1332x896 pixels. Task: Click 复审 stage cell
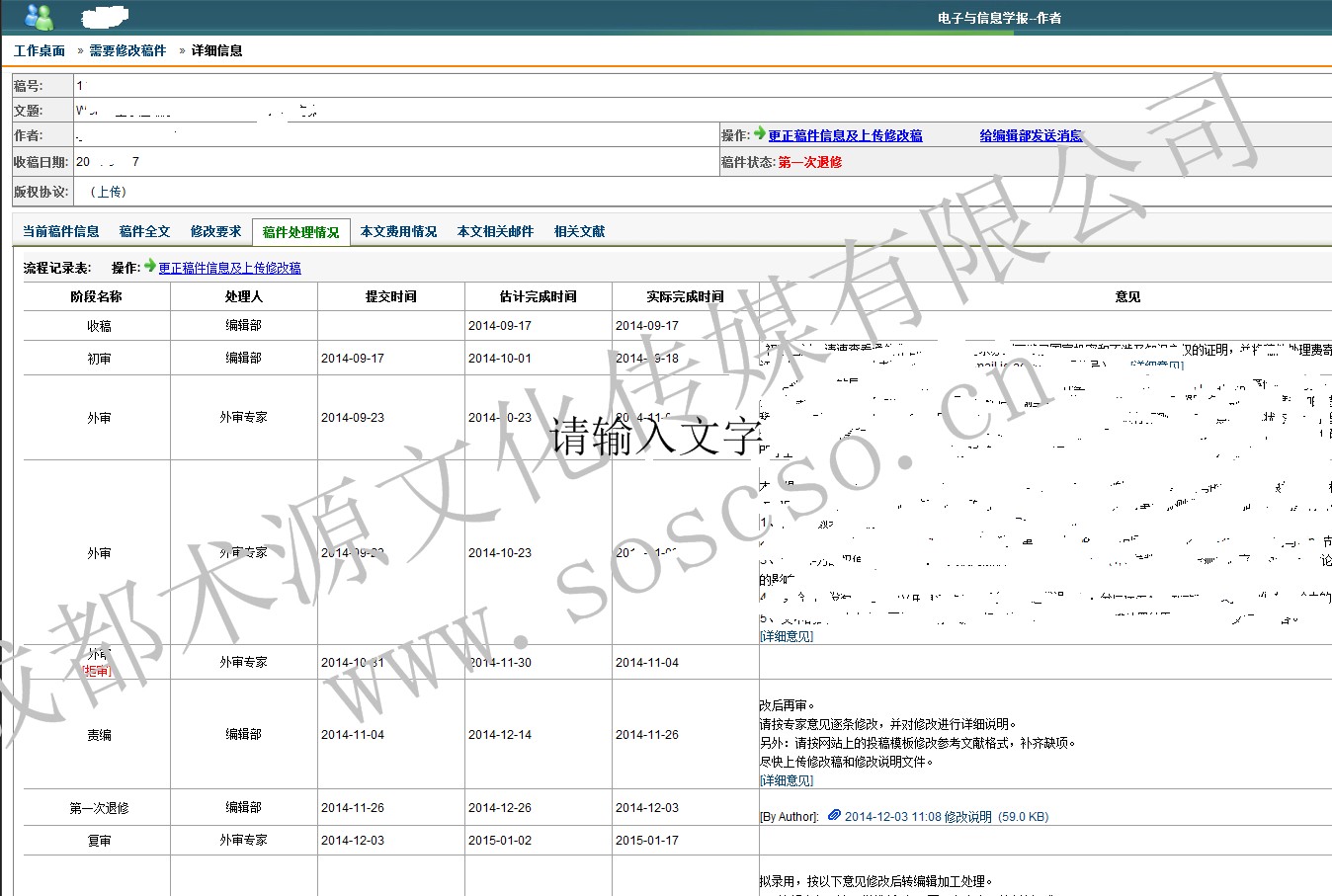point(99,841)
